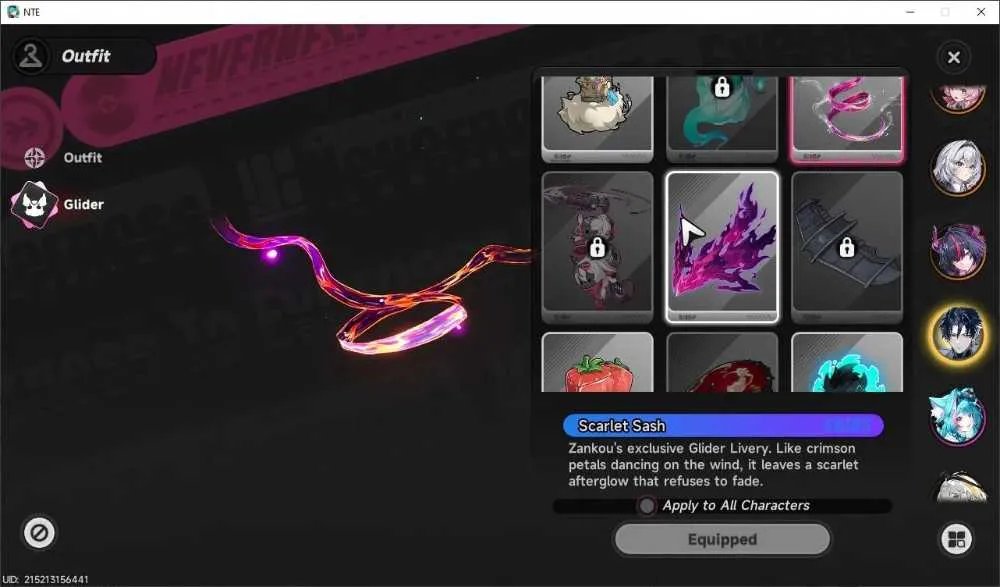This screenshot has width=1000, height=587.
Task: Close the Outfit screen with the round X button
Action: click(x=953, y=57)
